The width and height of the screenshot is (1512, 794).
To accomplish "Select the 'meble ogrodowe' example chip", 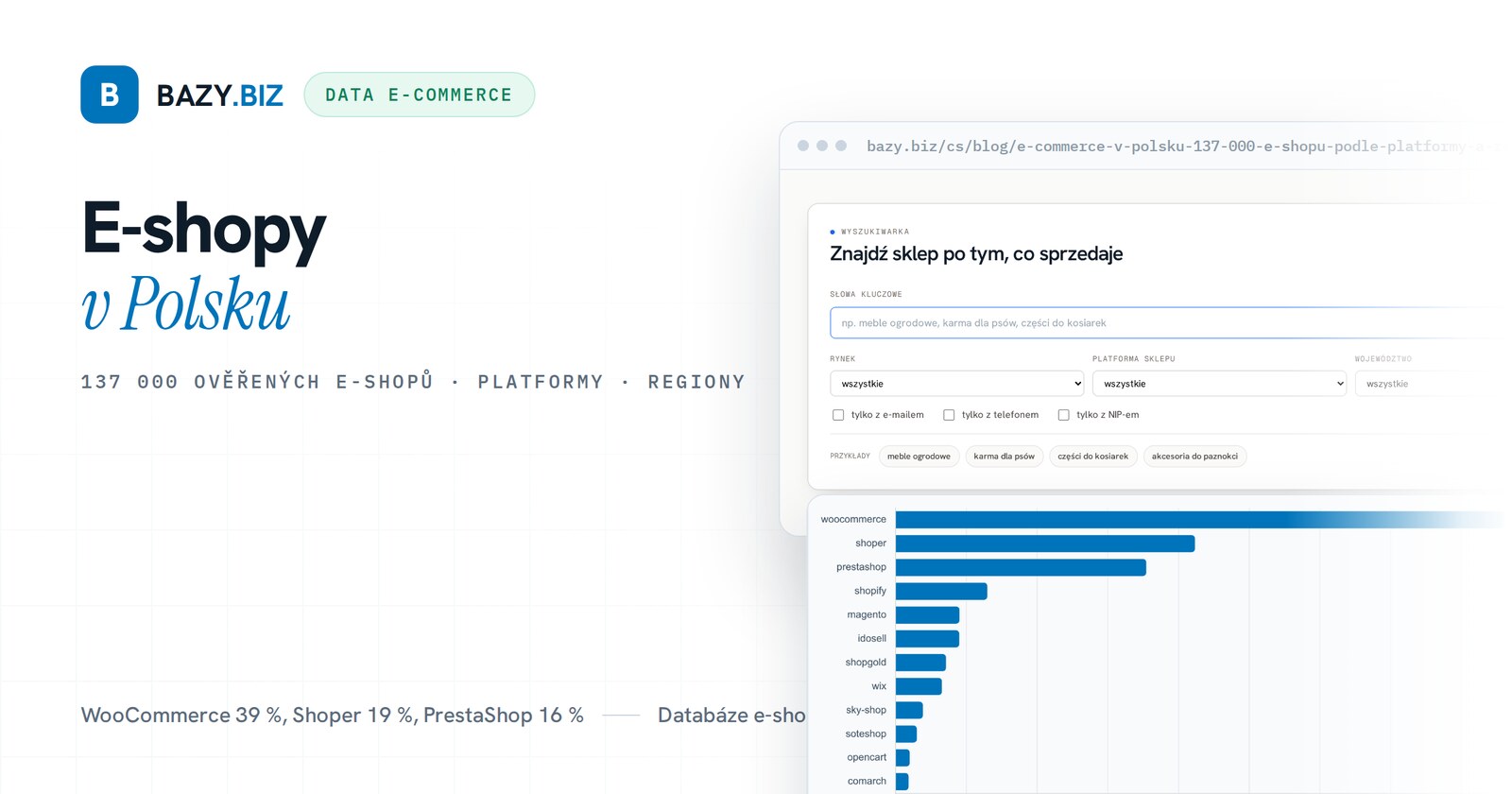I will tap(919, 457).
